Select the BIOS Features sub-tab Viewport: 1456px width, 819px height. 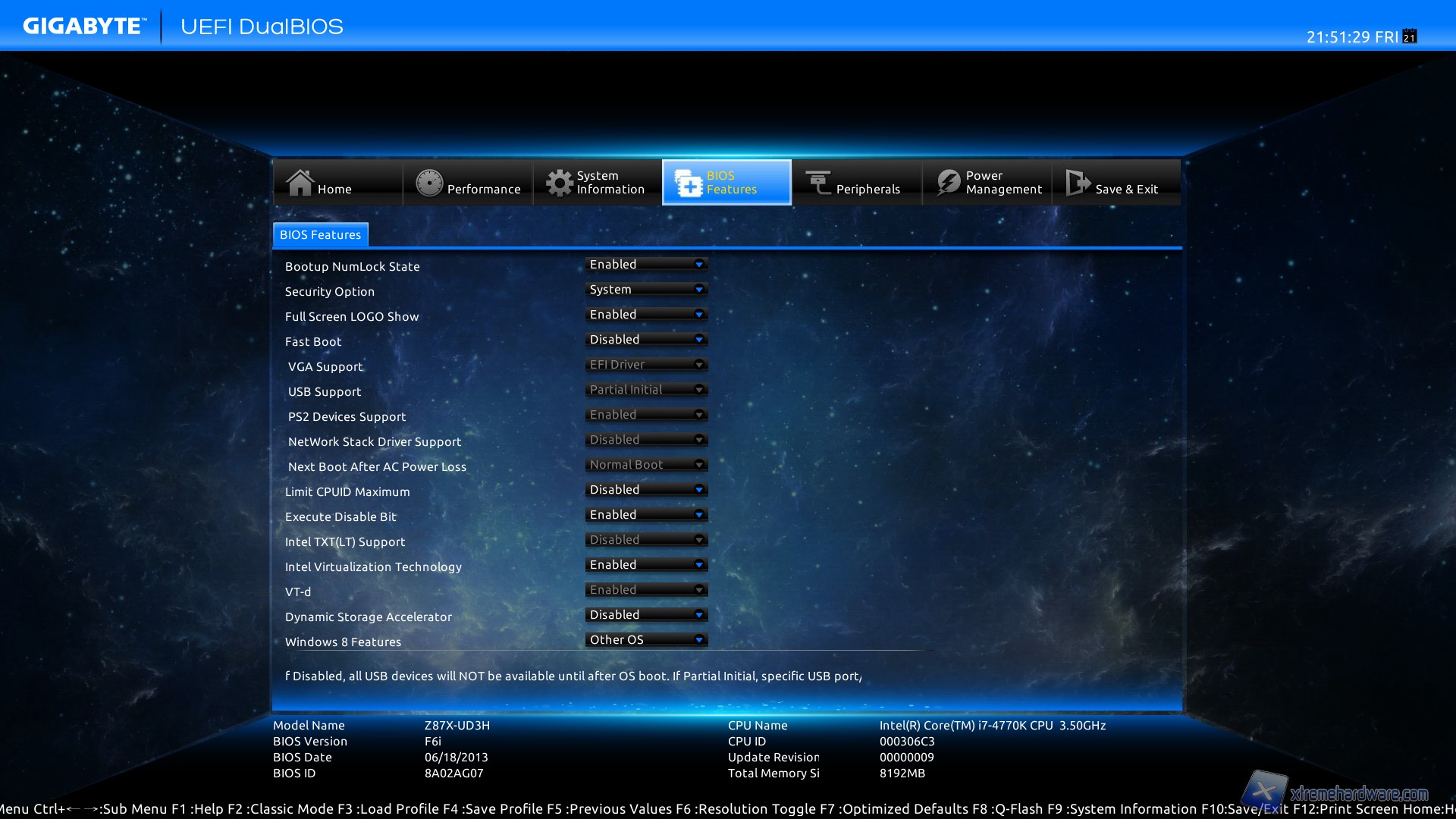pyautogui.click(x=320, y=235)
